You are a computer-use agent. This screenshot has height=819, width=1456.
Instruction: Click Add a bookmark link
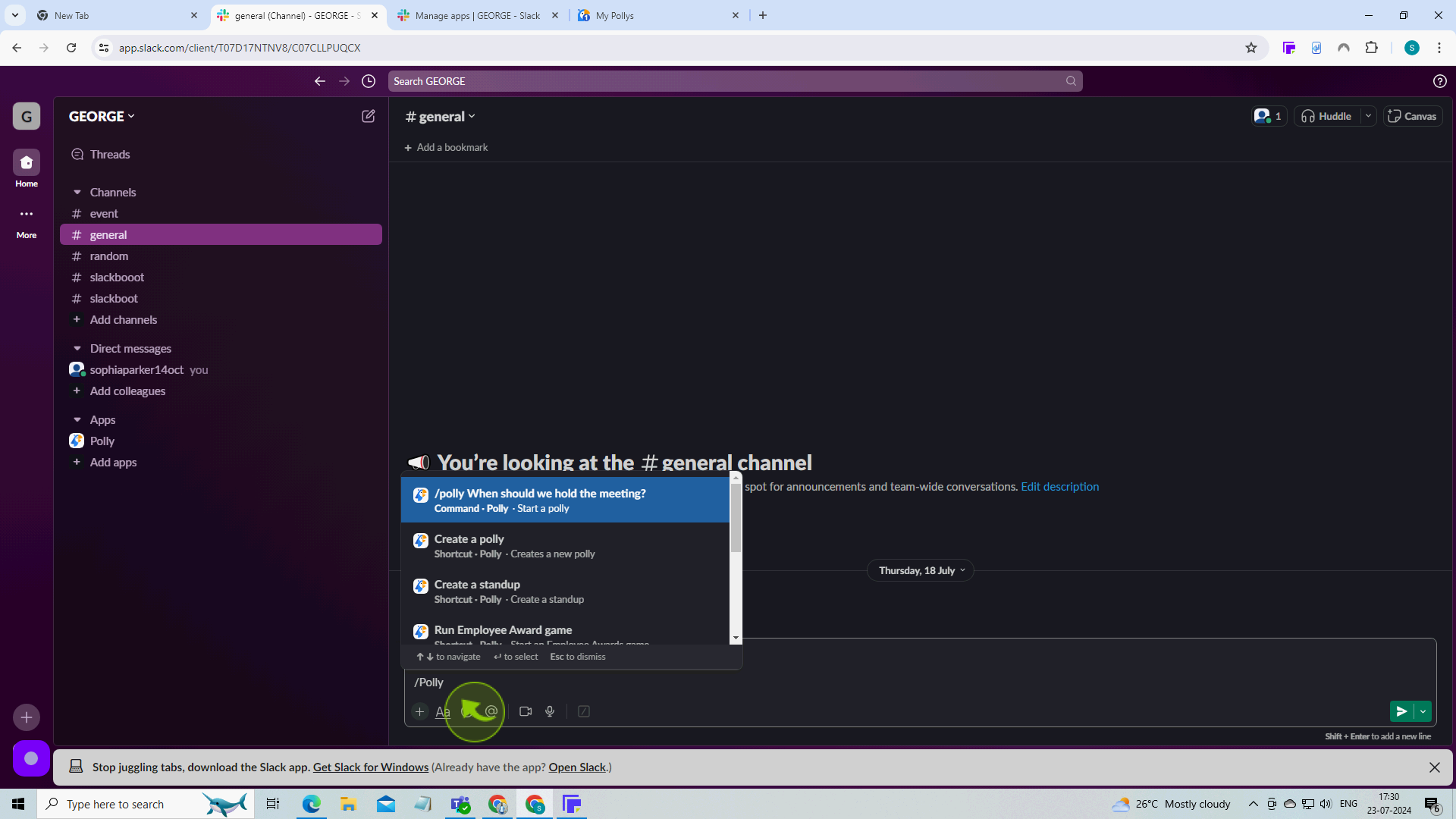pos(446,148)
